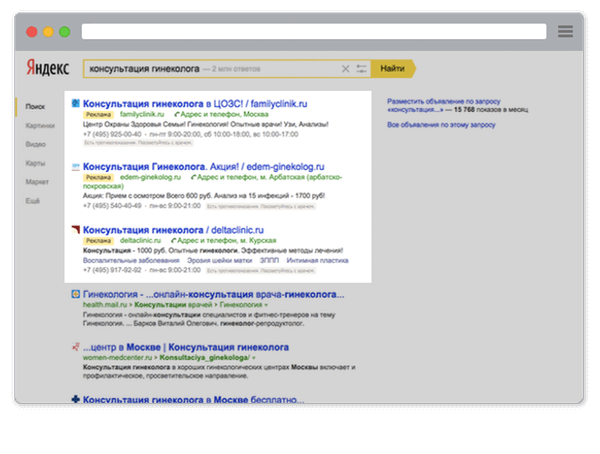Open the Карты sidebar tab
600x454 pixels.
[x=35, y=163]
